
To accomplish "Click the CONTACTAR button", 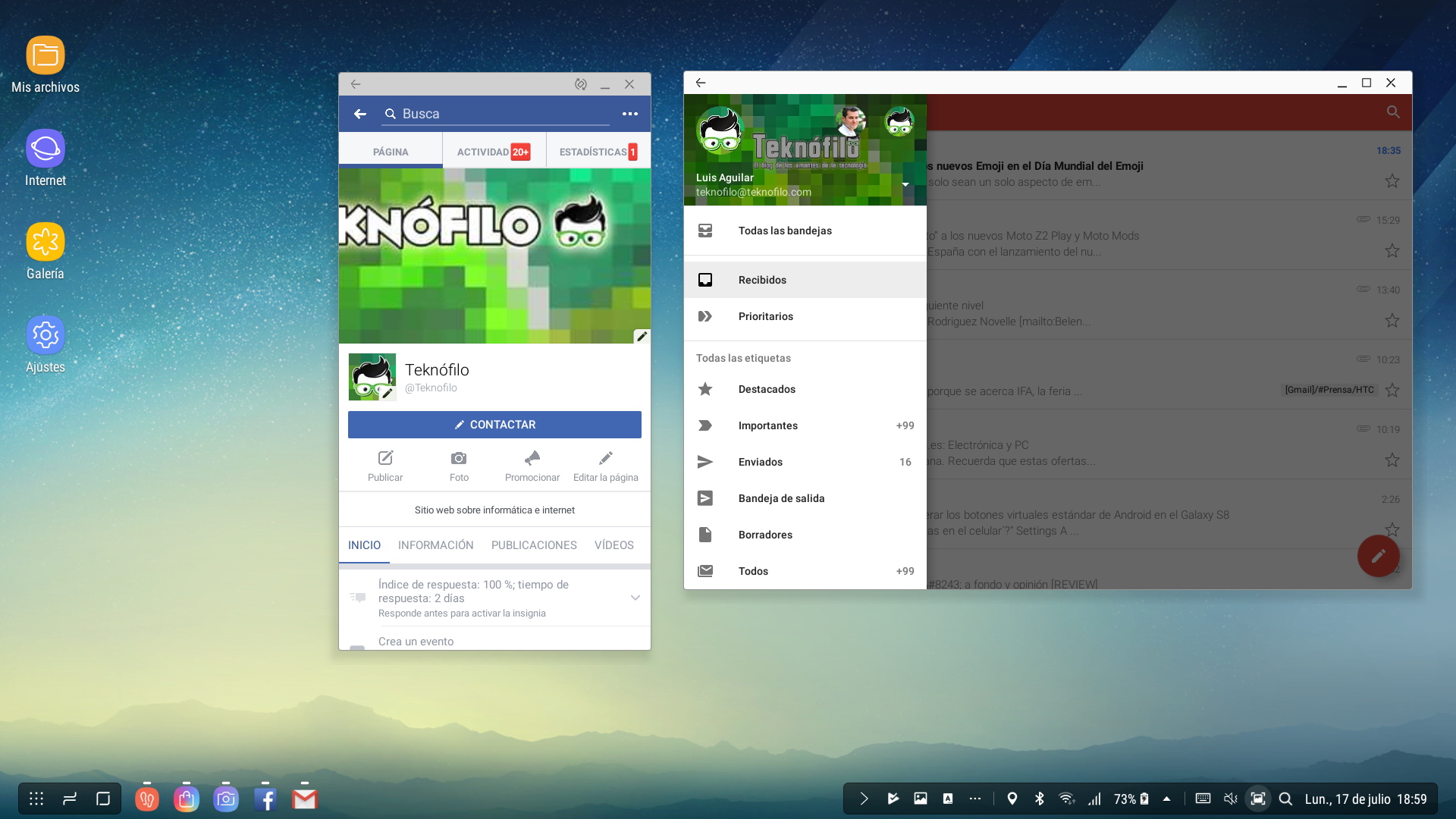I will [x=494, y=425].
